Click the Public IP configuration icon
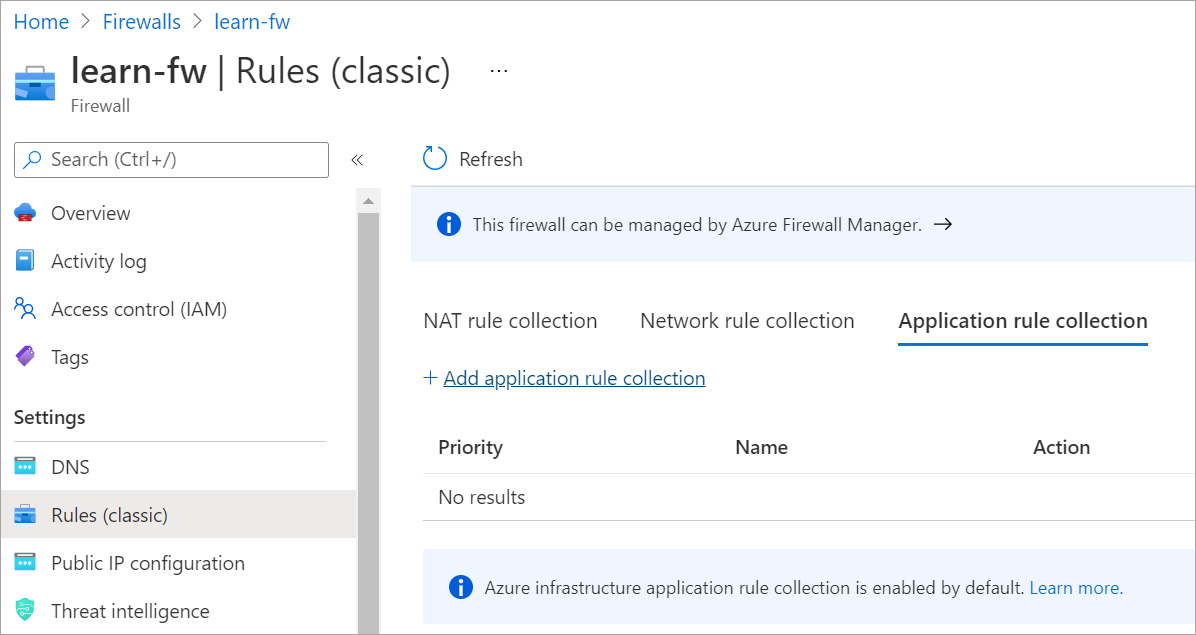This screenshot has height=635, width=1196. tap(25, 563)
